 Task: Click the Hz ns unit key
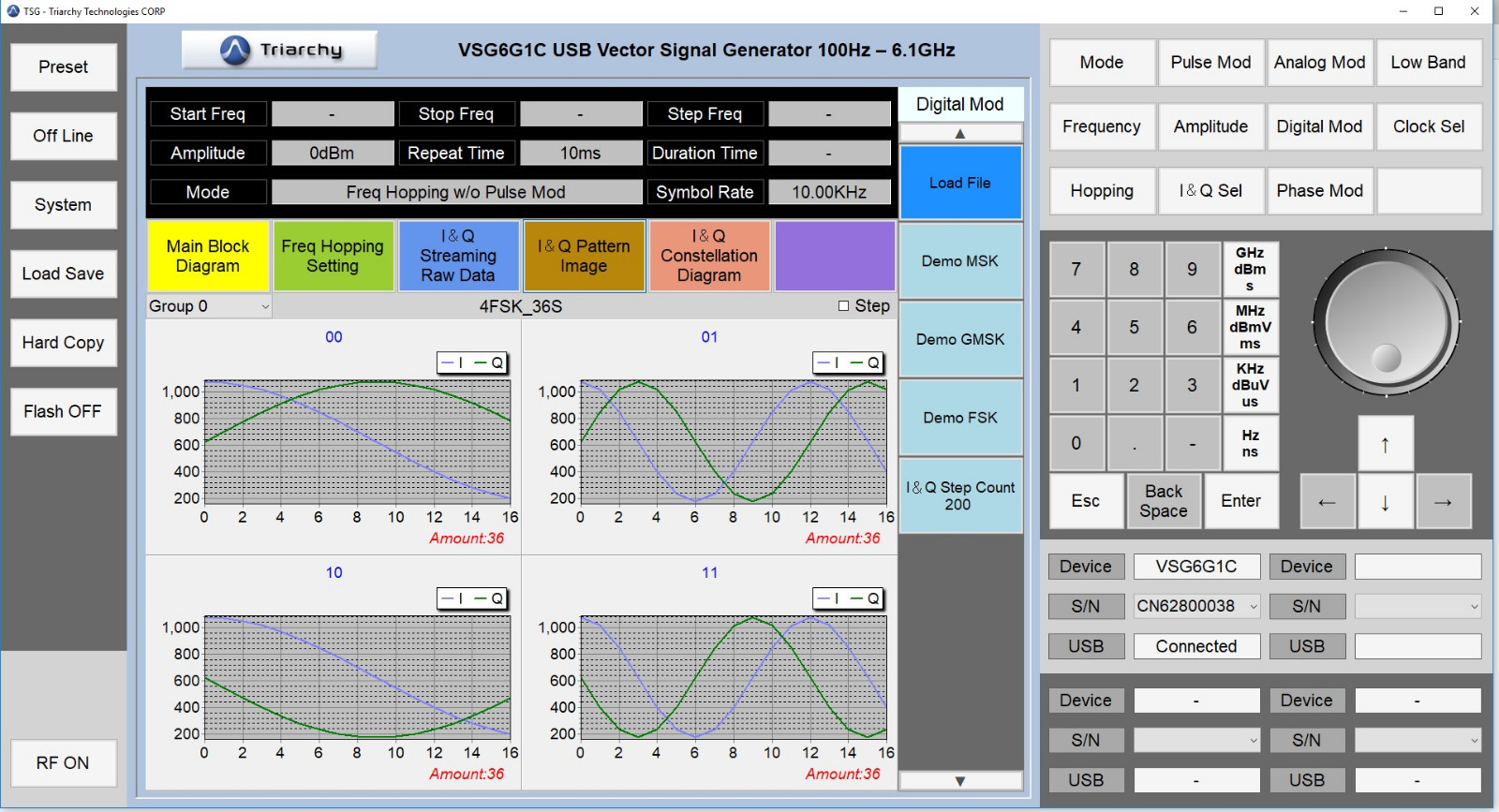[x=1251, y=443]
